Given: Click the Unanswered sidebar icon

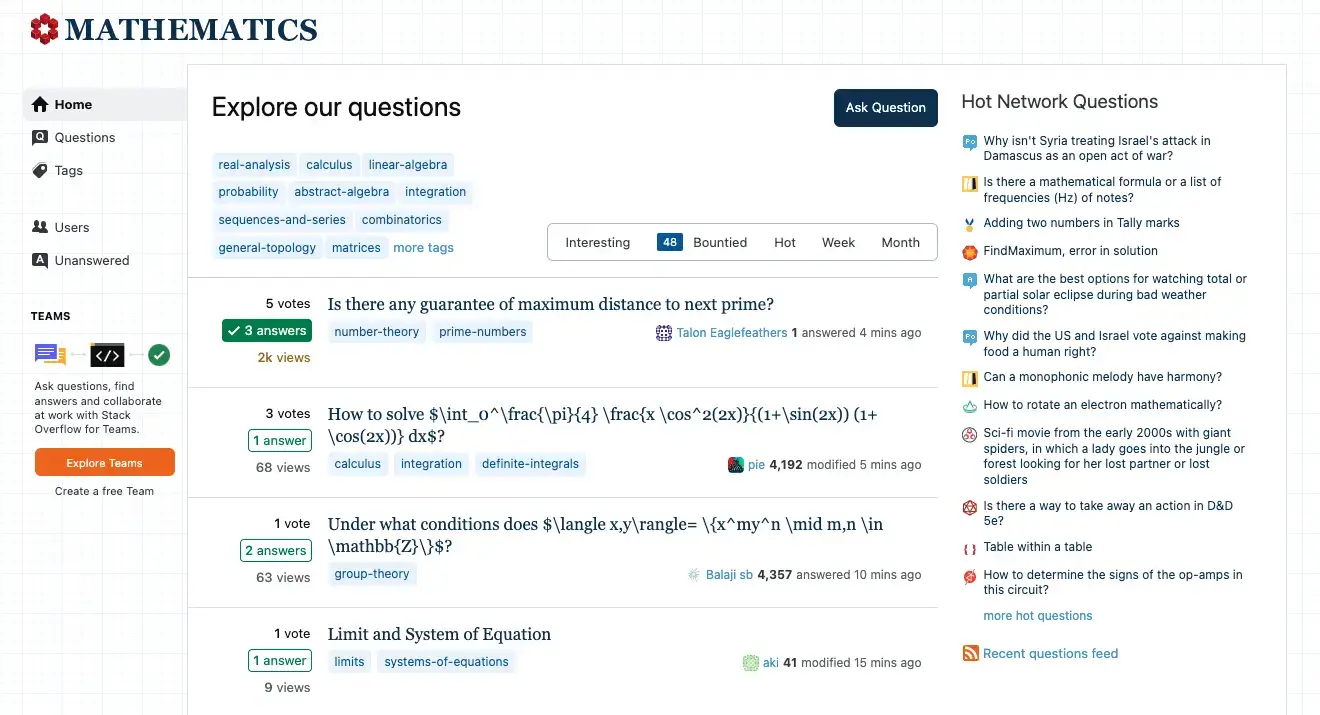Looking at the screenshot, I should point(40,260).
